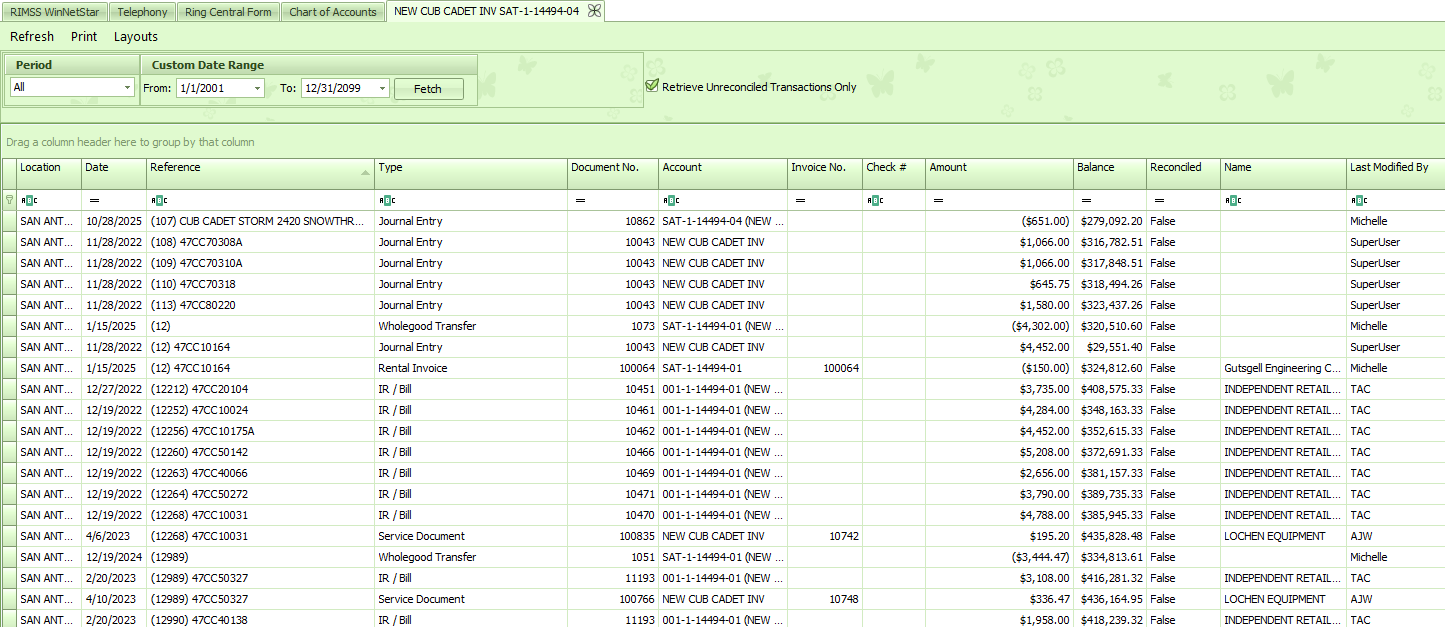Open Check # column filter operator icon
This screenshot has width=1445, height=627.
click(876, 200)
